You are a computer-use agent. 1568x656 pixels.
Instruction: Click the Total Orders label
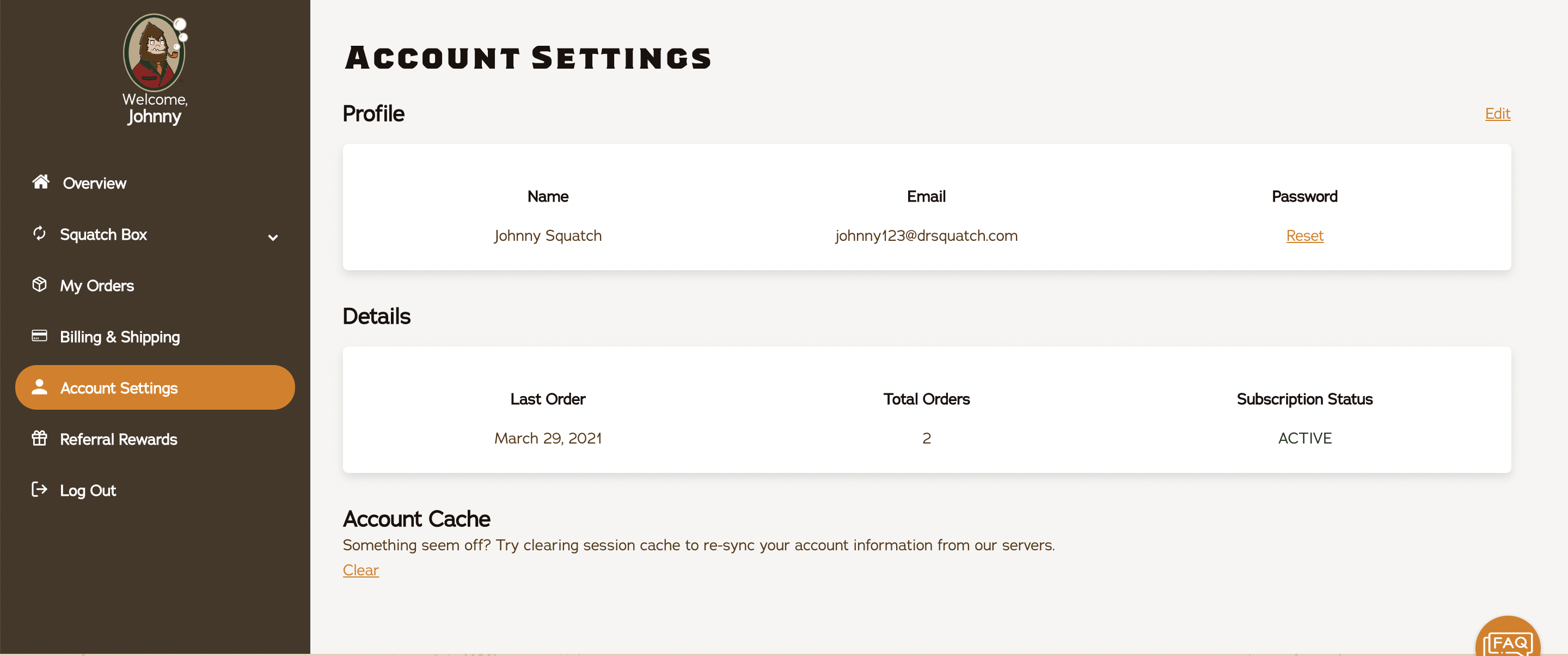(927, 399)
